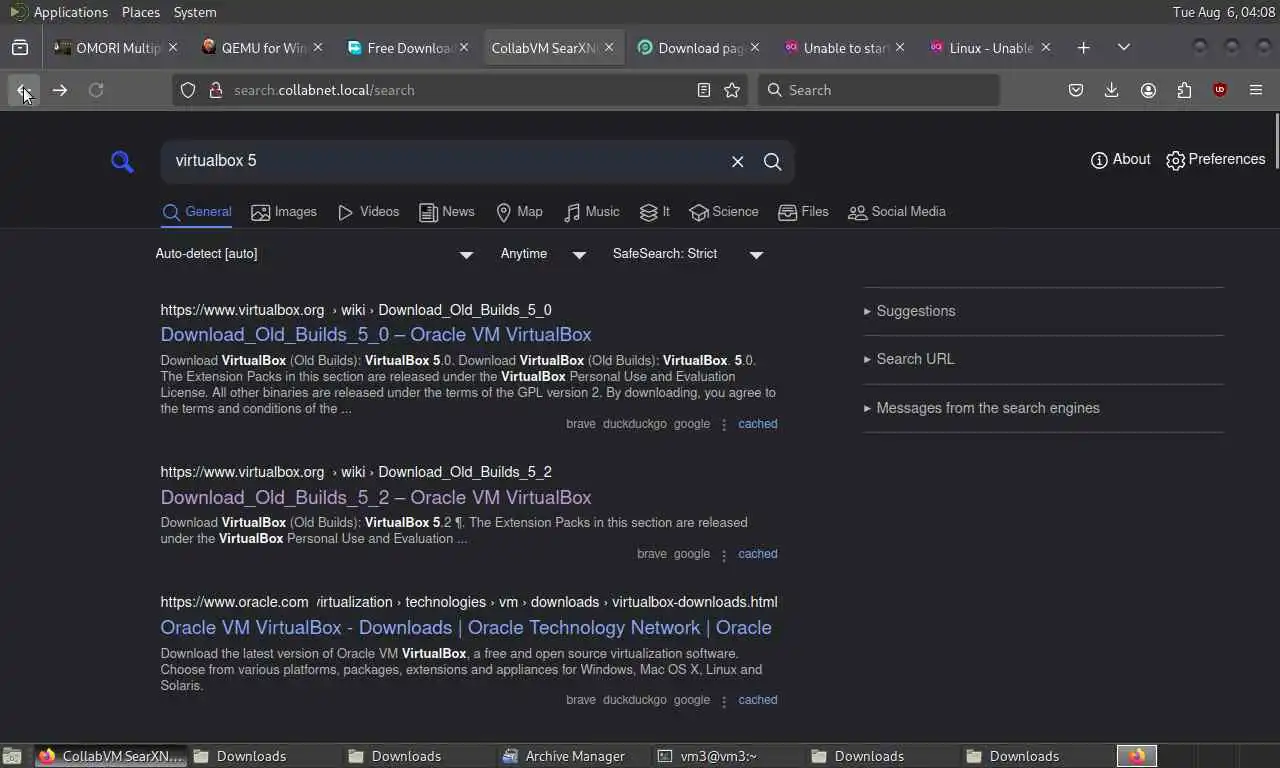Open options menu for Oracle Technology Network result
Image resolution: width=1280 pixels, height=768 pixels.
[x=724, y=700]
